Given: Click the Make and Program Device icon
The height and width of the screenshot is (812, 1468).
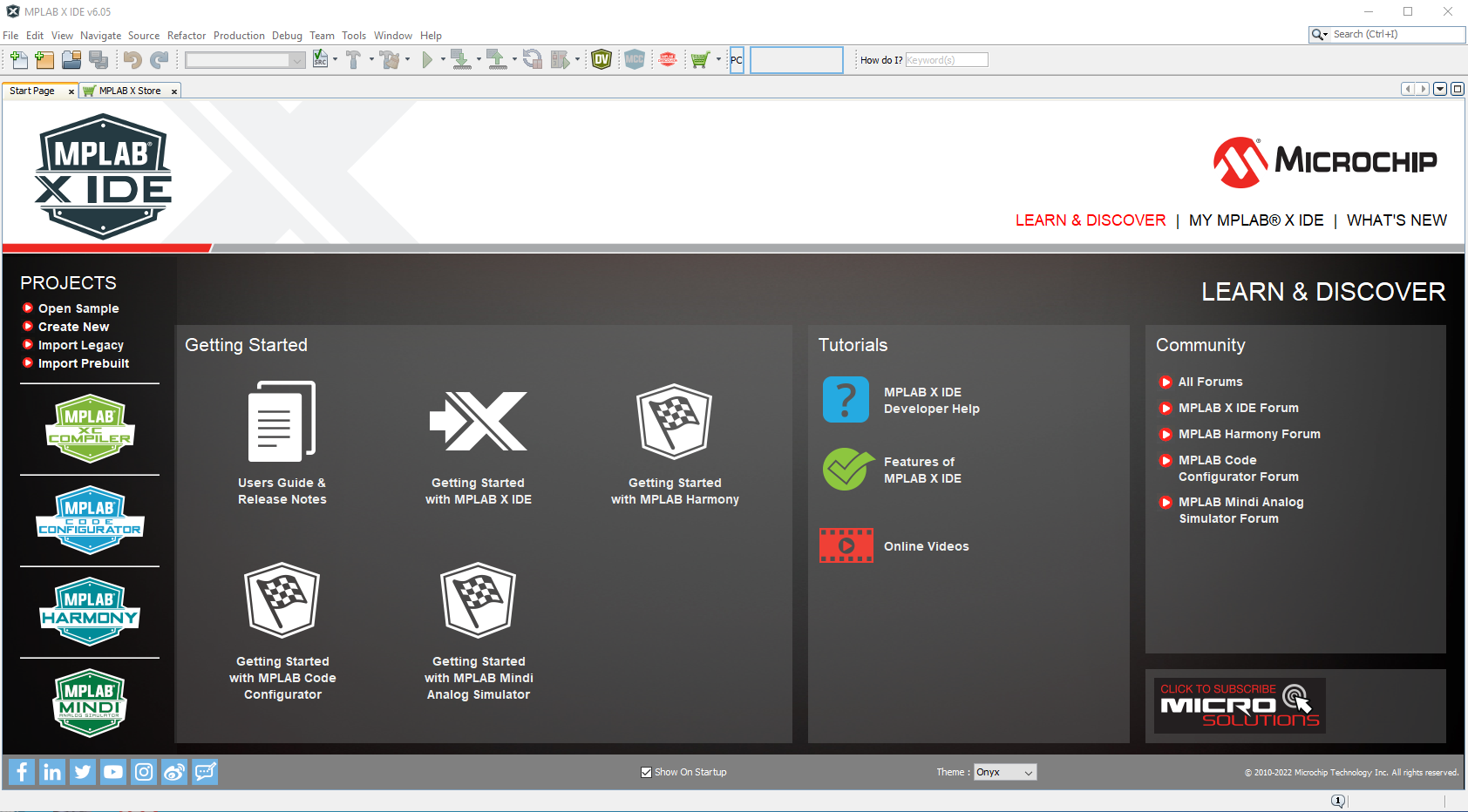Looking at the screenshot, I should click(x=461, y=60).
